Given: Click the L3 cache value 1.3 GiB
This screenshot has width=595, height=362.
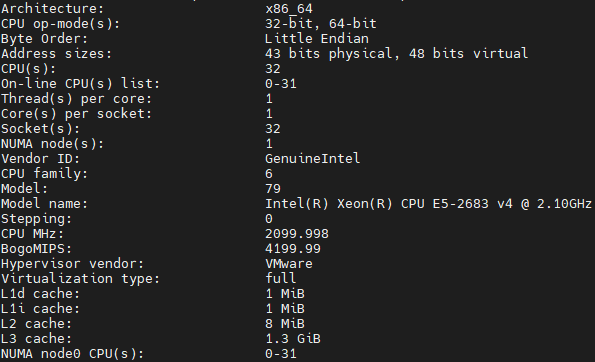Looking at the screenshot, I should click(x=293, y=338).
